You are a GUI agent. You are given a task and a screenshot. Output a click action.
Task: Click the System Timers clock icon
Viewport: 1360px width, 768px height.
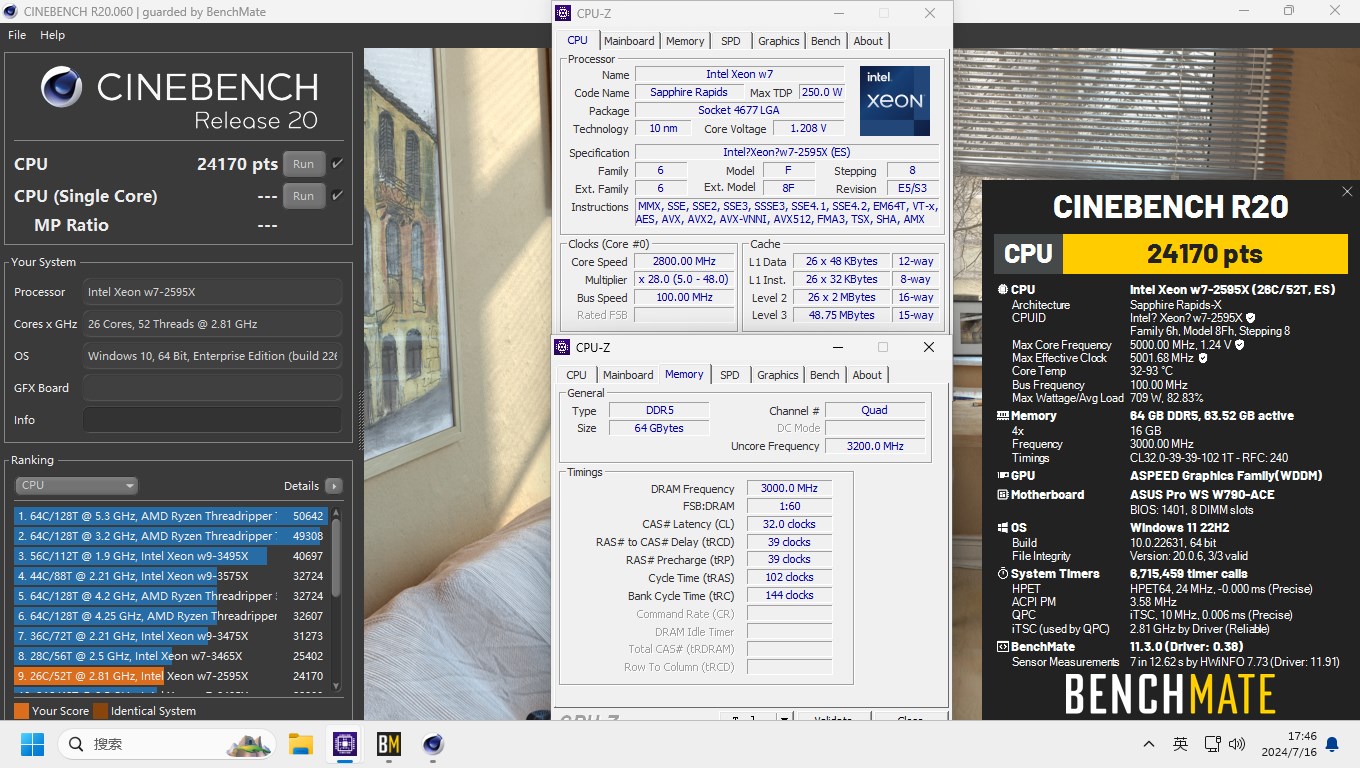point(1003,574)
